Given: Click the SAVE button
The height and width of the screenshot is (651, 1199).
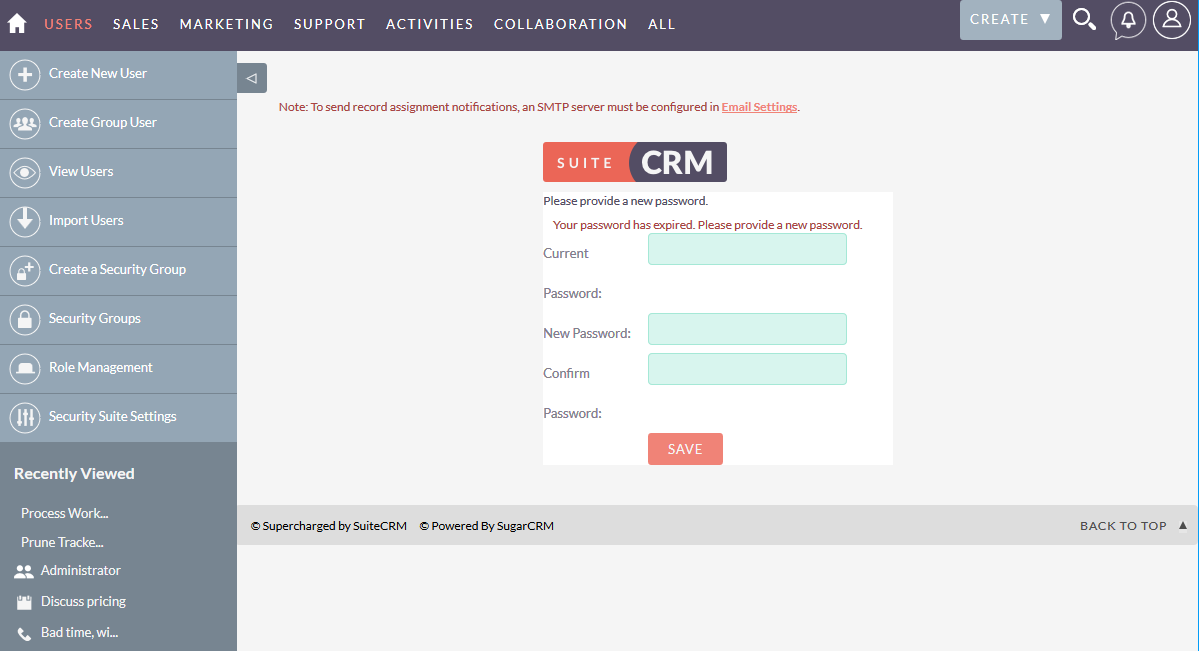Looking at the screenshot, I should click(685, 449).
